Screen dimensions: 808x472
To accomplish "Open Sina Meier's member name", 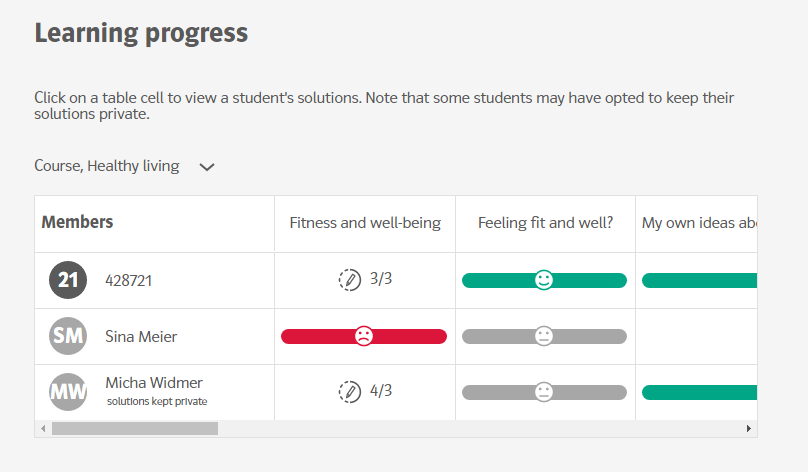I will [141, 337].
